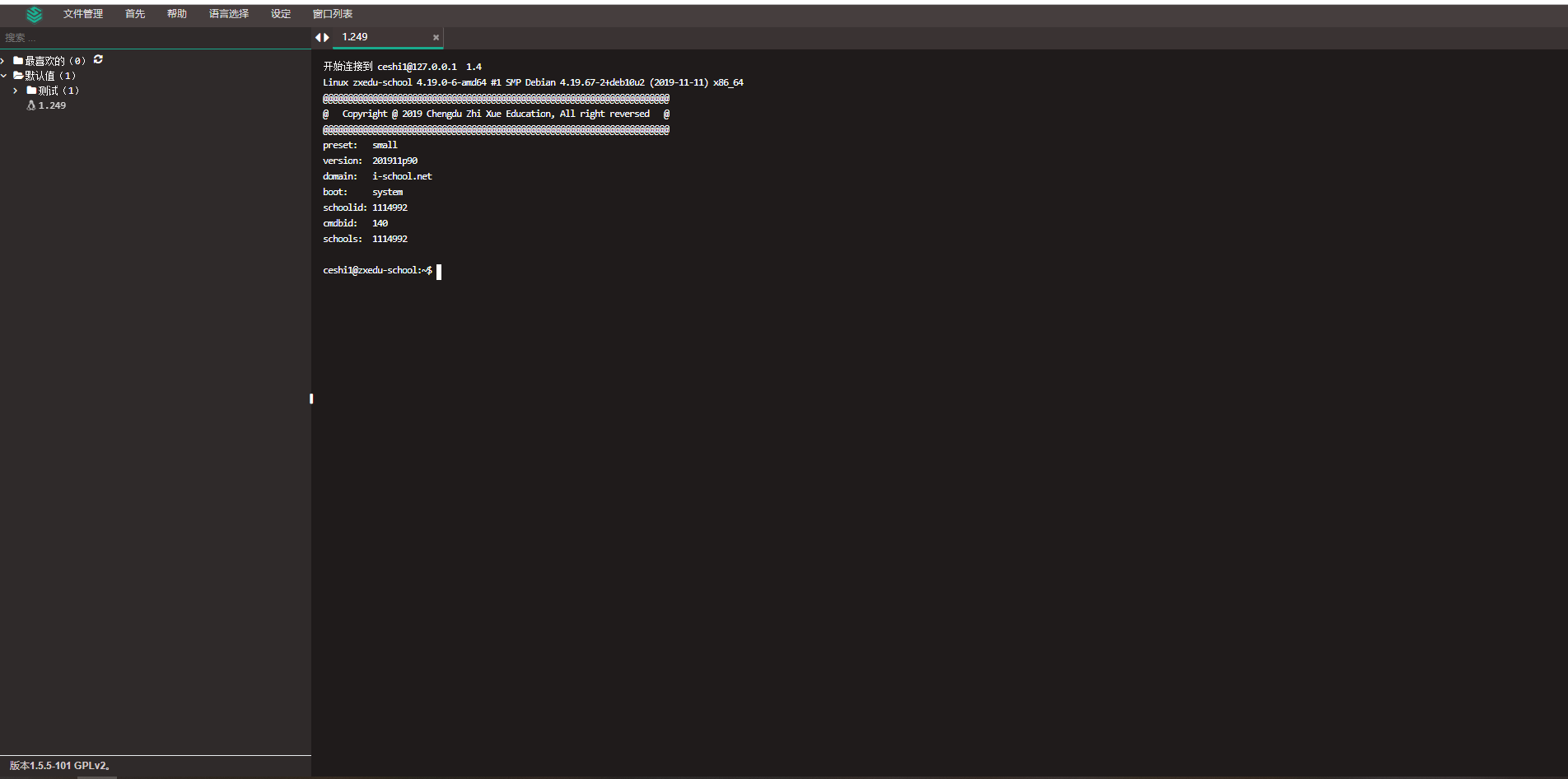Open the 窗口列表 window list menu
The height and width of the screenshot is (779, 1568).
[x=333, y=14]
